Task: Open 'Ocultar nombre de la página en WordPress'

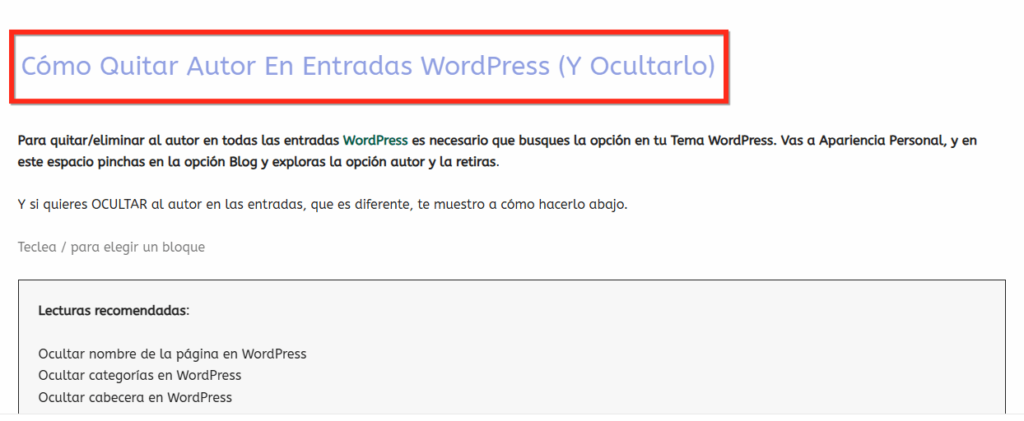Action: pos(172,354)
